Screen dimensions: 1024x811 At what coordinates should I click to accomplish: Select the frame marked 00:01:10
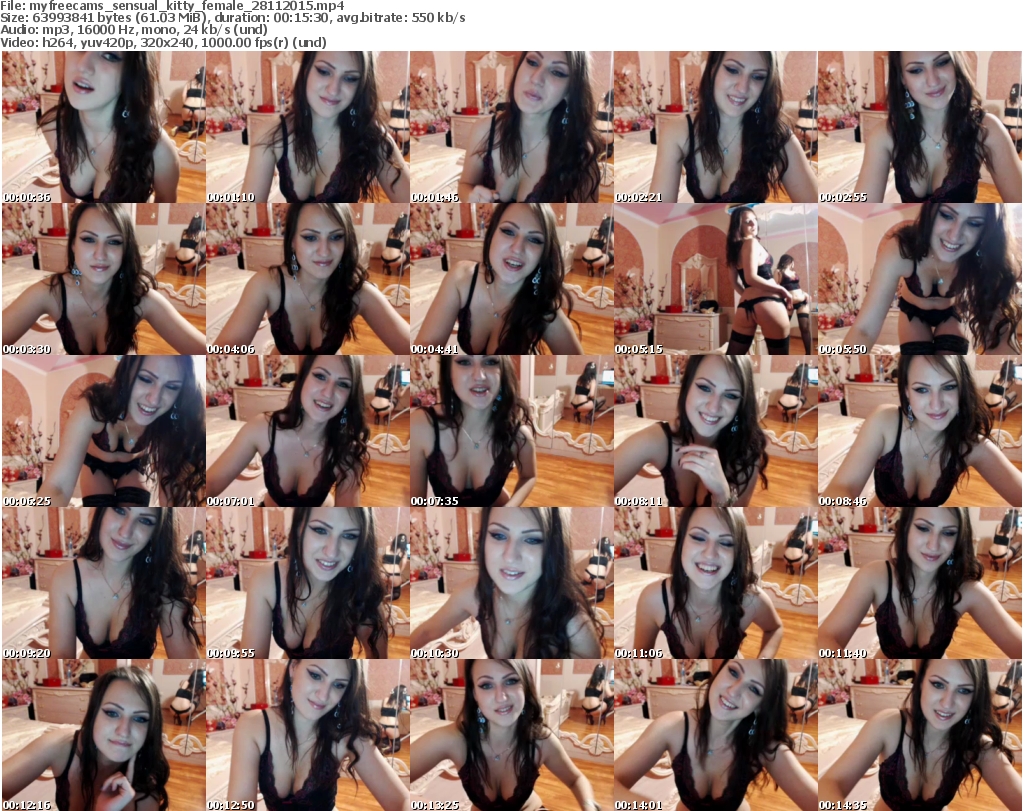[308, 127]
